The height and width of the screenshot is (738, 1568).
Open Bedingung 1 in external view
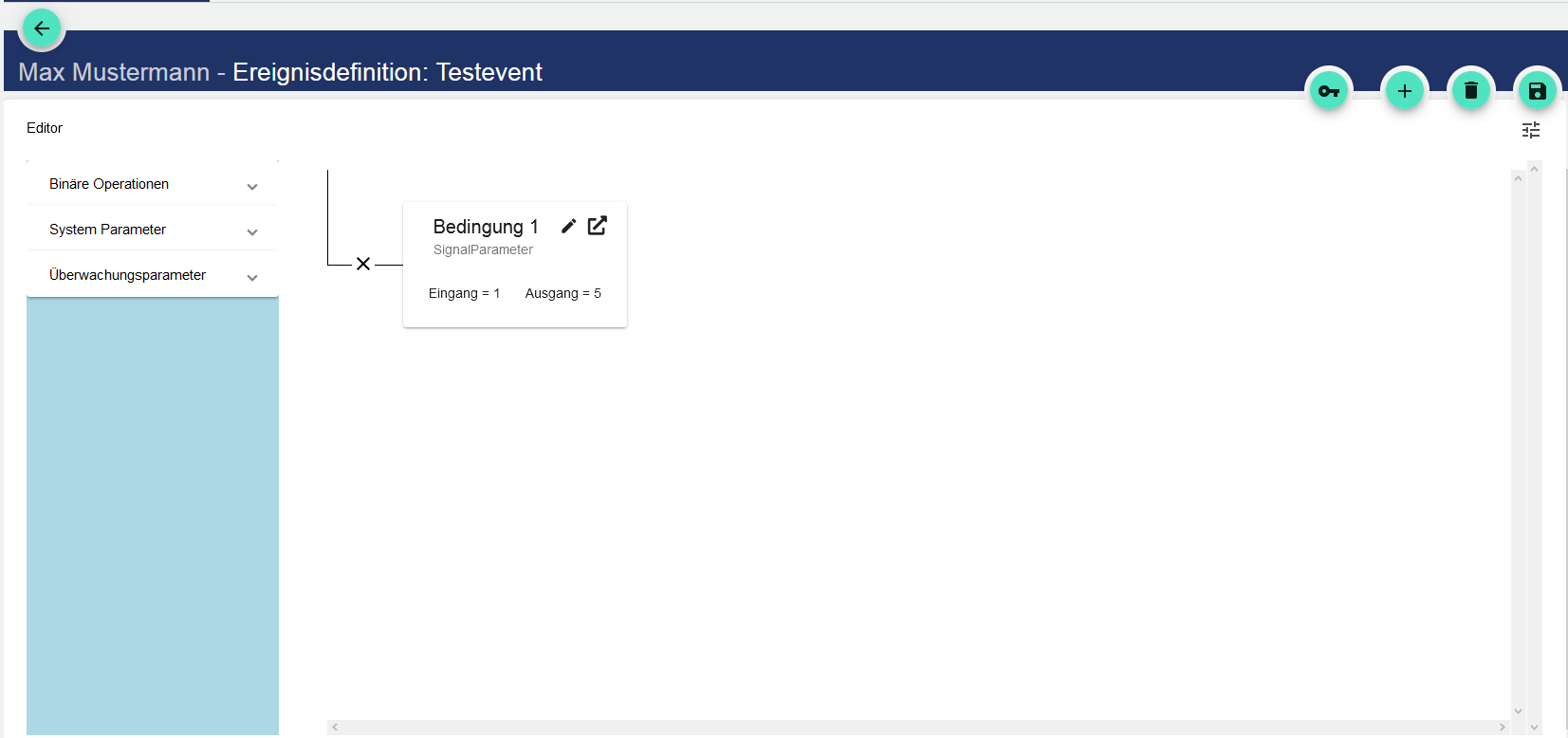tap(598, 226)
